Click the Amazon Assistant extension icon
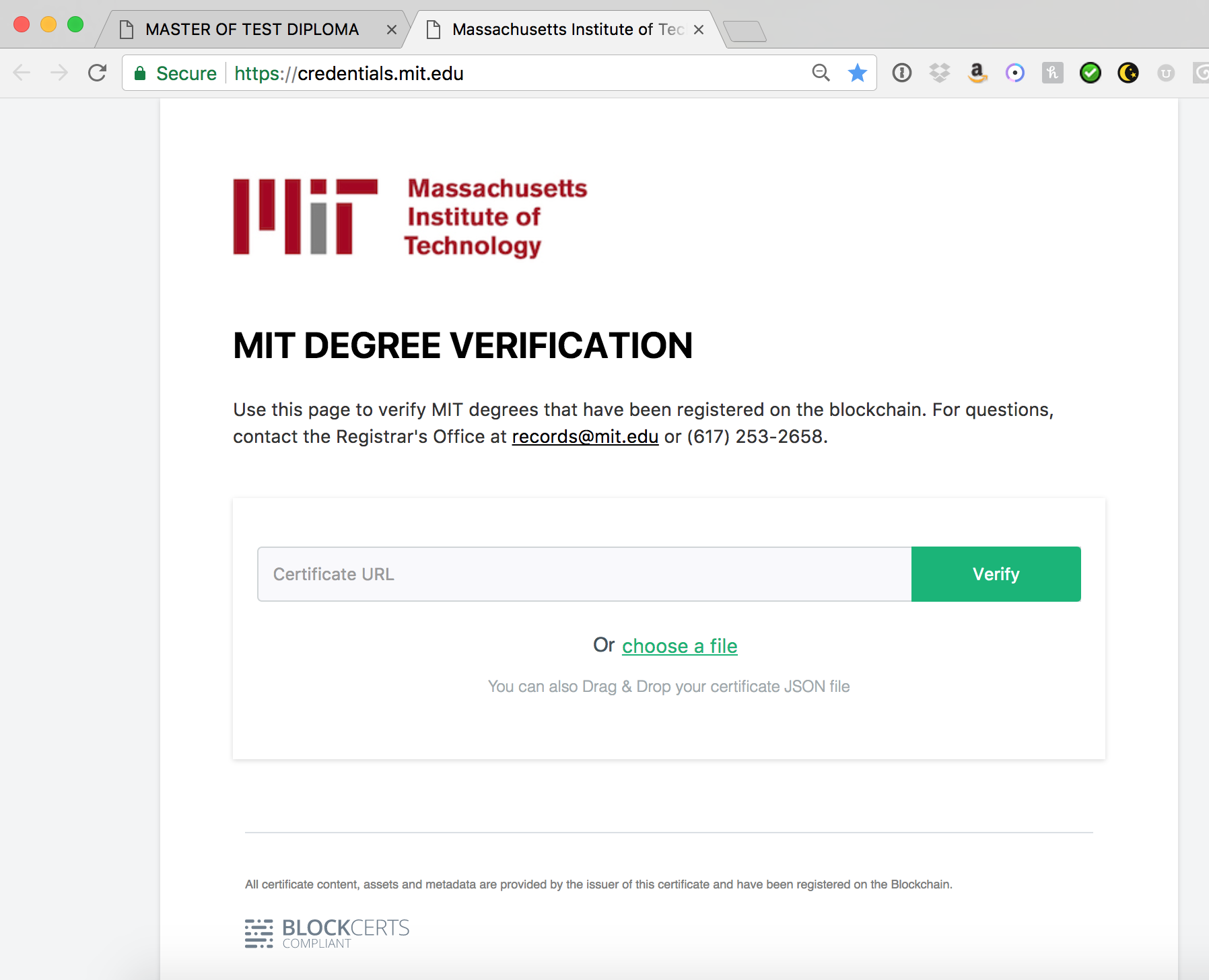 click(977, 73)
